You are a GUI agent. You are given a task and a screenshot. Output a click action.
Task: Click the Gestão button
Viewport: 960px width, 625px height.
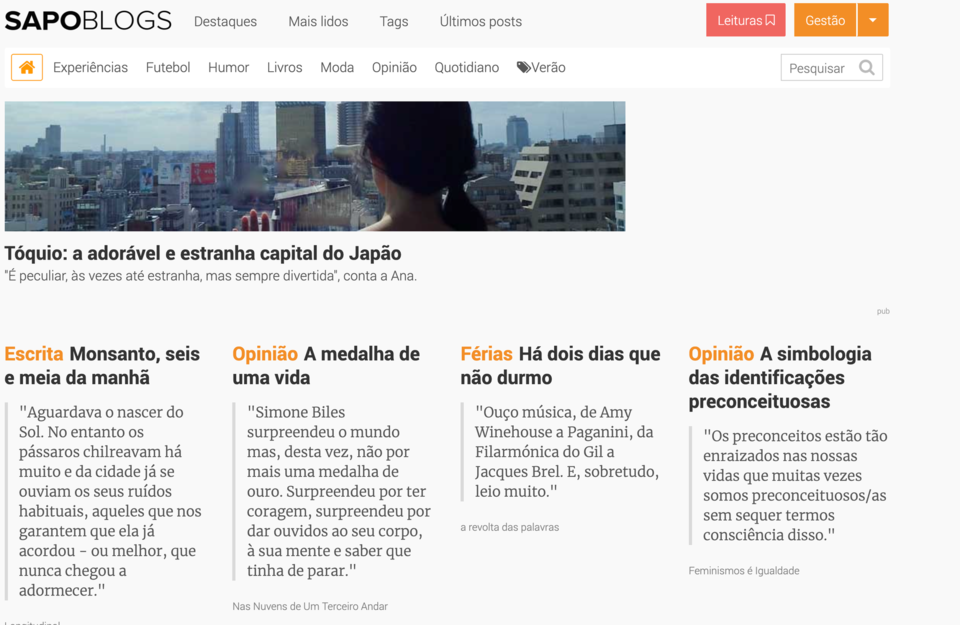[x=824, y=21]
